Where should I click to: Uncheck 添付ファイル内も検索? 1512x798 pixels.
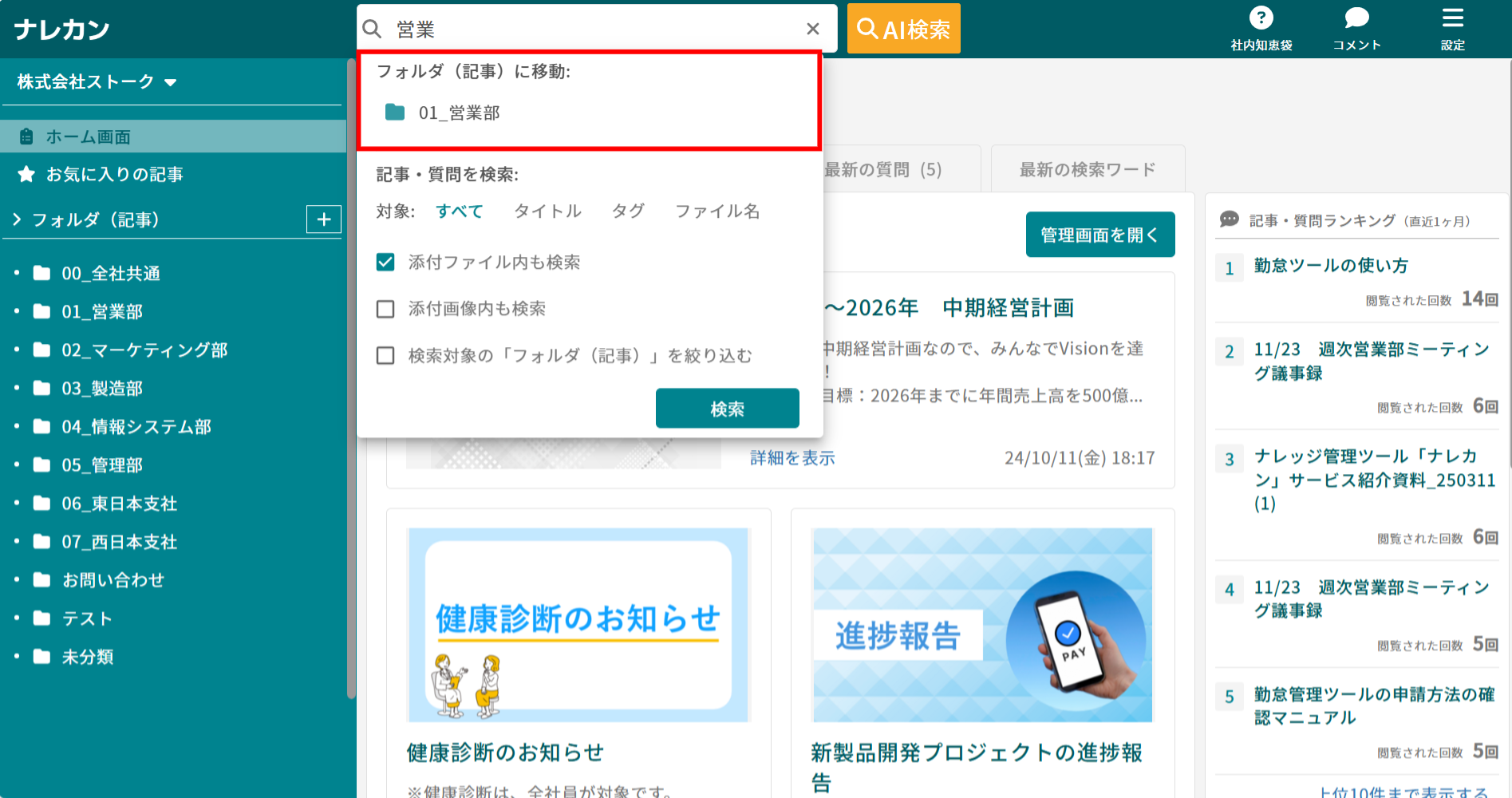385,262
